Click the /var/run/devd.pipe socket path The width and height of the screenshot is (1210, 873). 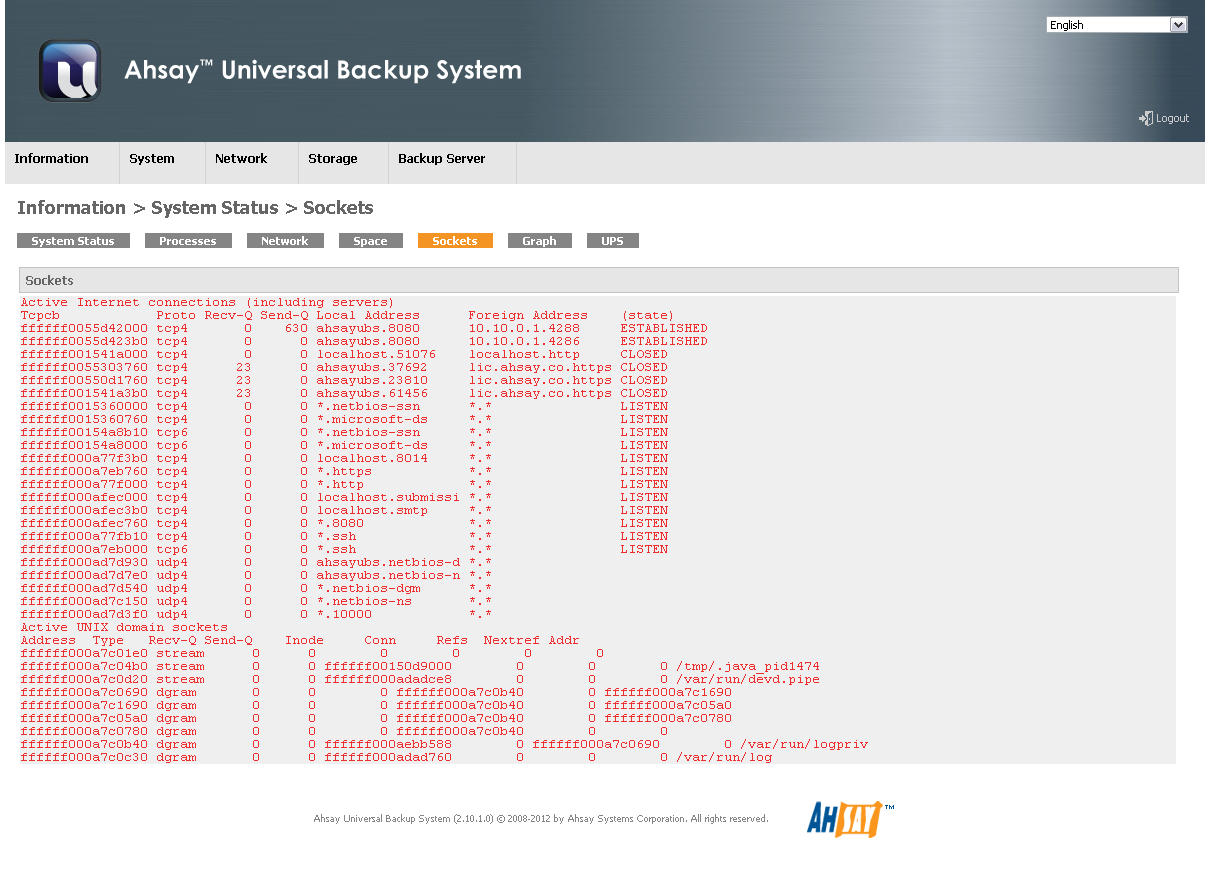click(748, 679)
